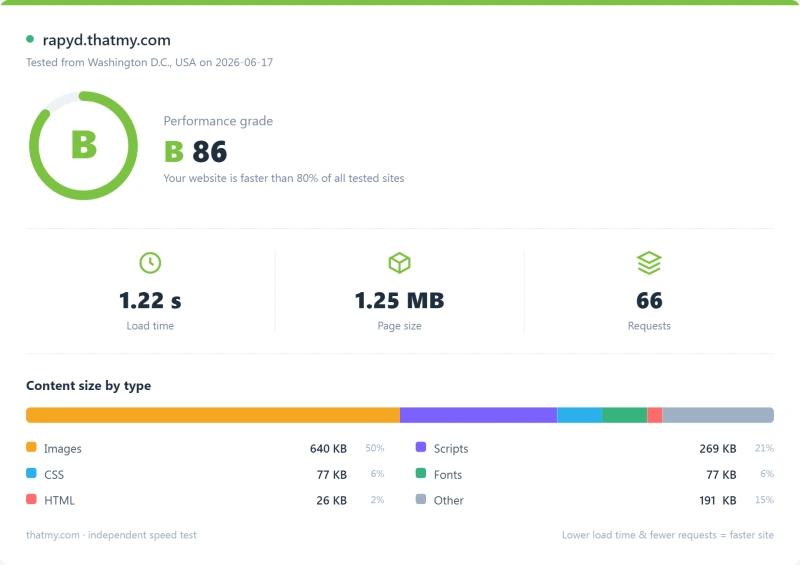The image size is (800, 565).
Task: Click the 'Page size' label
Action: (399, 326)
